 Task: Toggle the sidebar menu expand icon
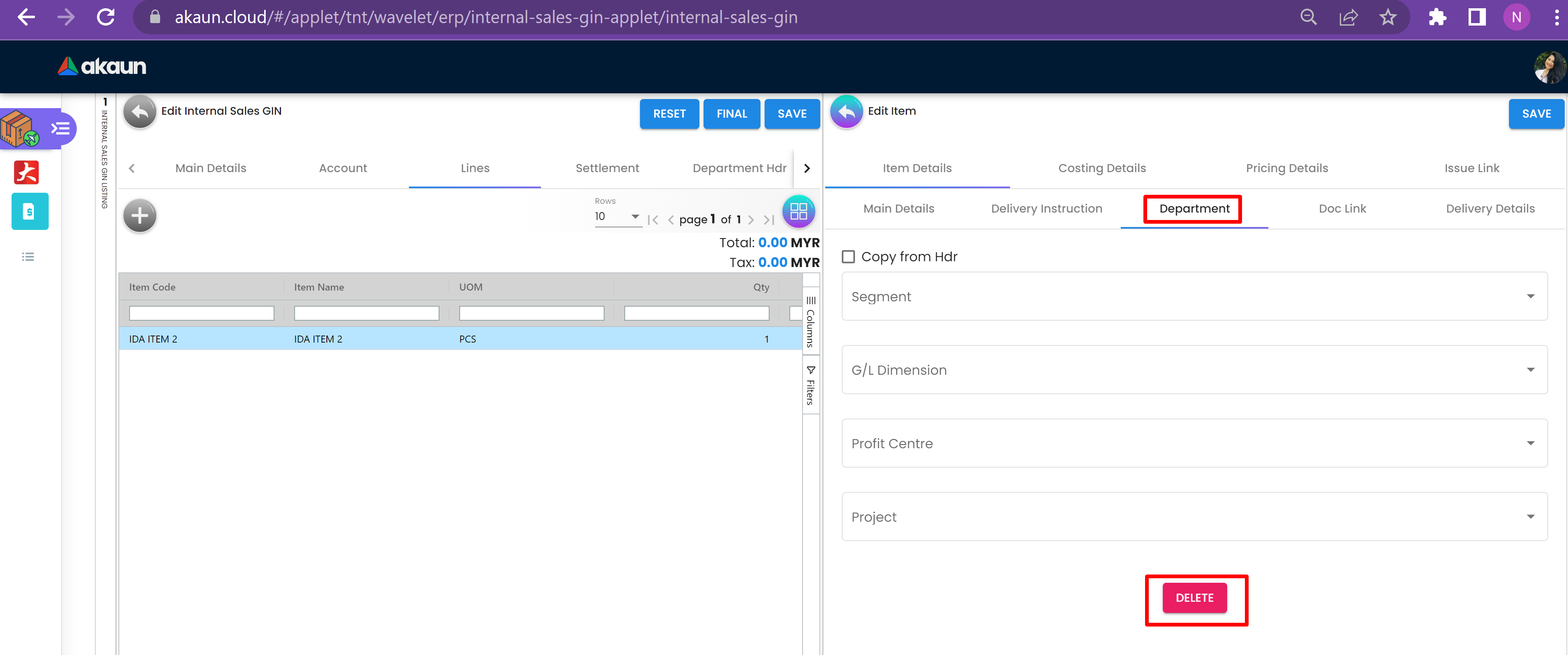(60, 128)
